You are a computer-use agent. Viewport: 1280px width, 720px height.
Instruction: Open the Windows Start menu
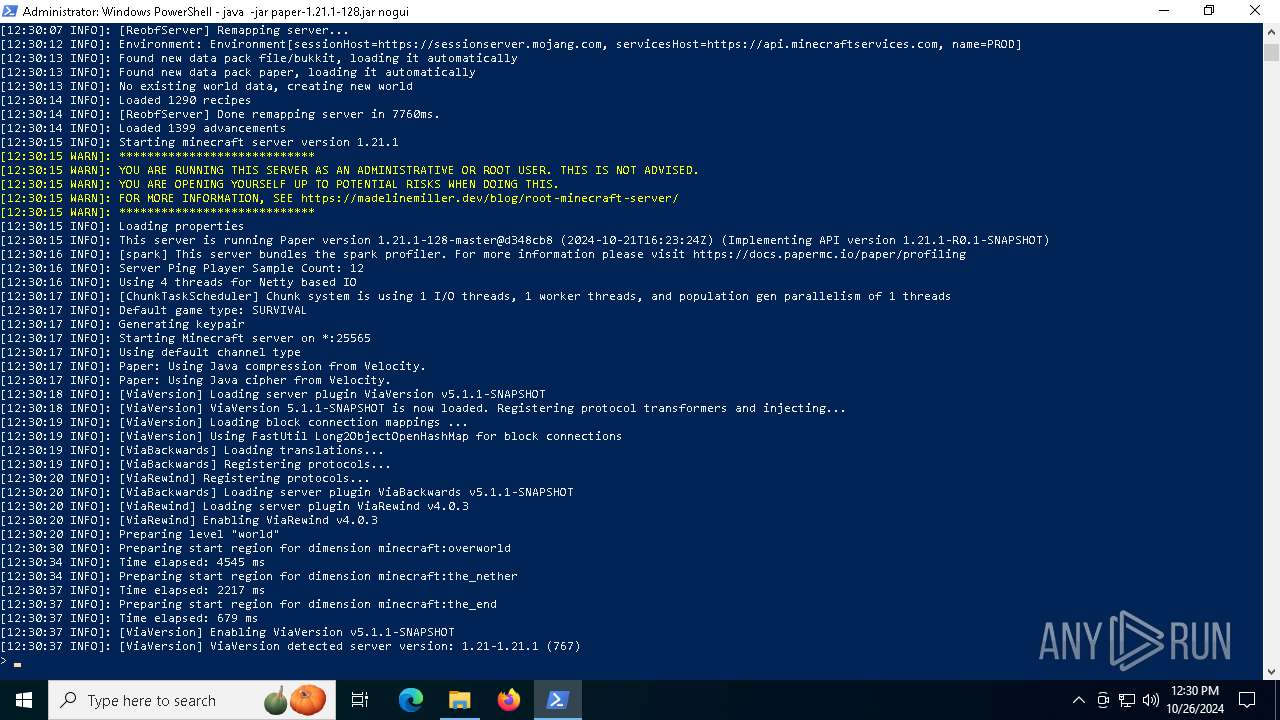pyautogui.click(x=23, y=700)
